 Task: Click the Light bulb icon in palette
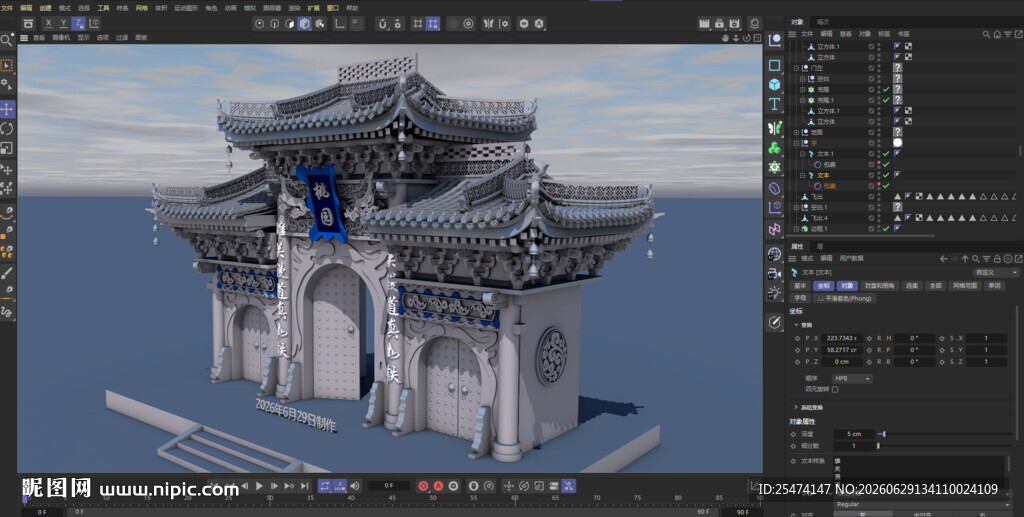pos(775,292)
